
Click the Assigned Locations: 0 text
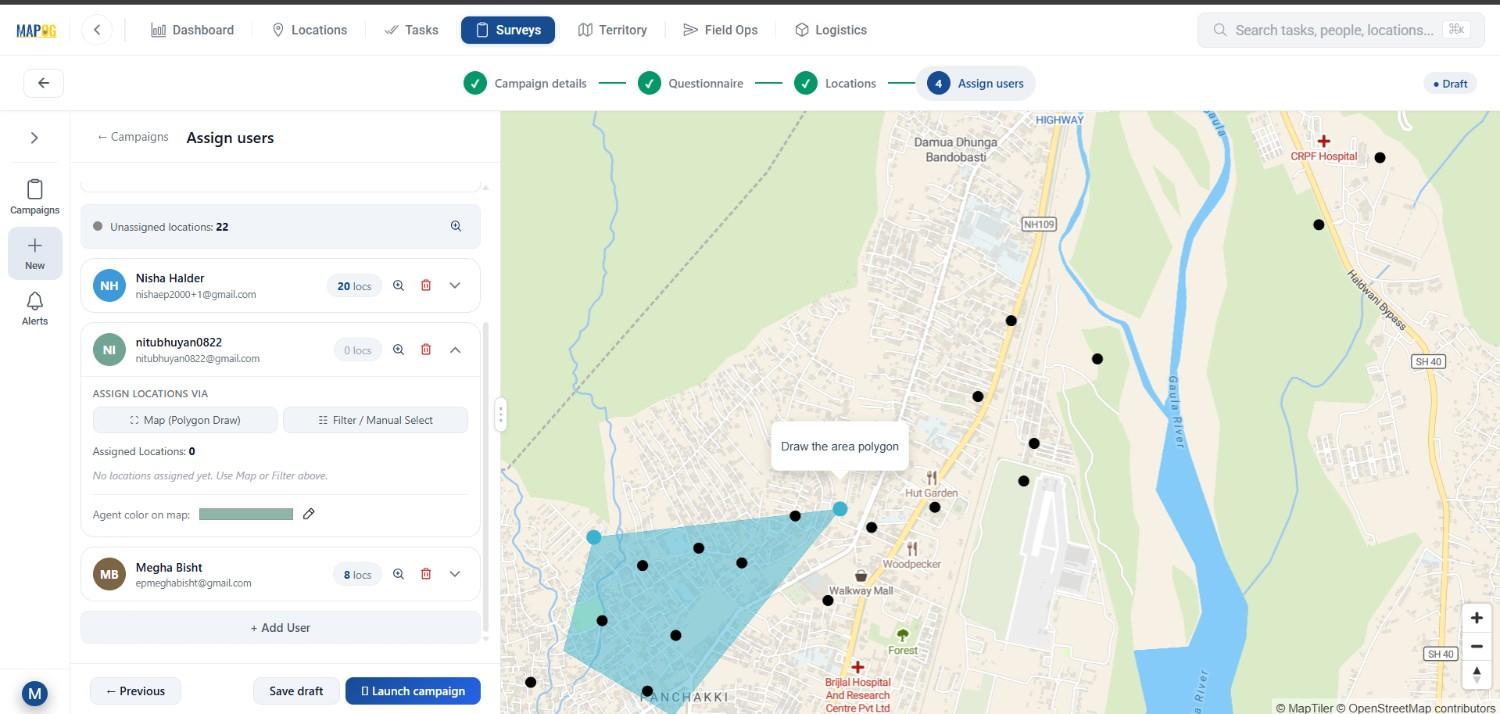pyautogui.click(x=144, y=451)
